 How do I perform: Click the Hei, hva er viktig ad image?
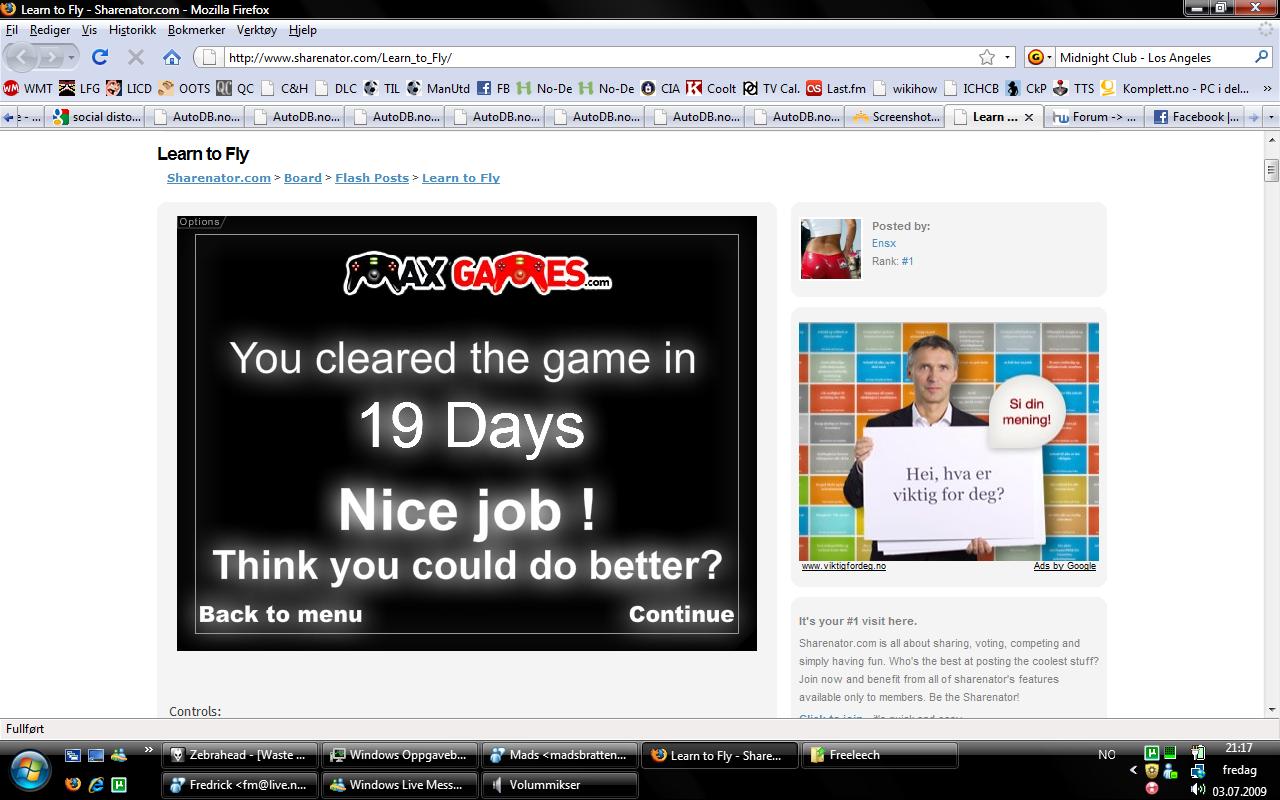tap(948, 441)
